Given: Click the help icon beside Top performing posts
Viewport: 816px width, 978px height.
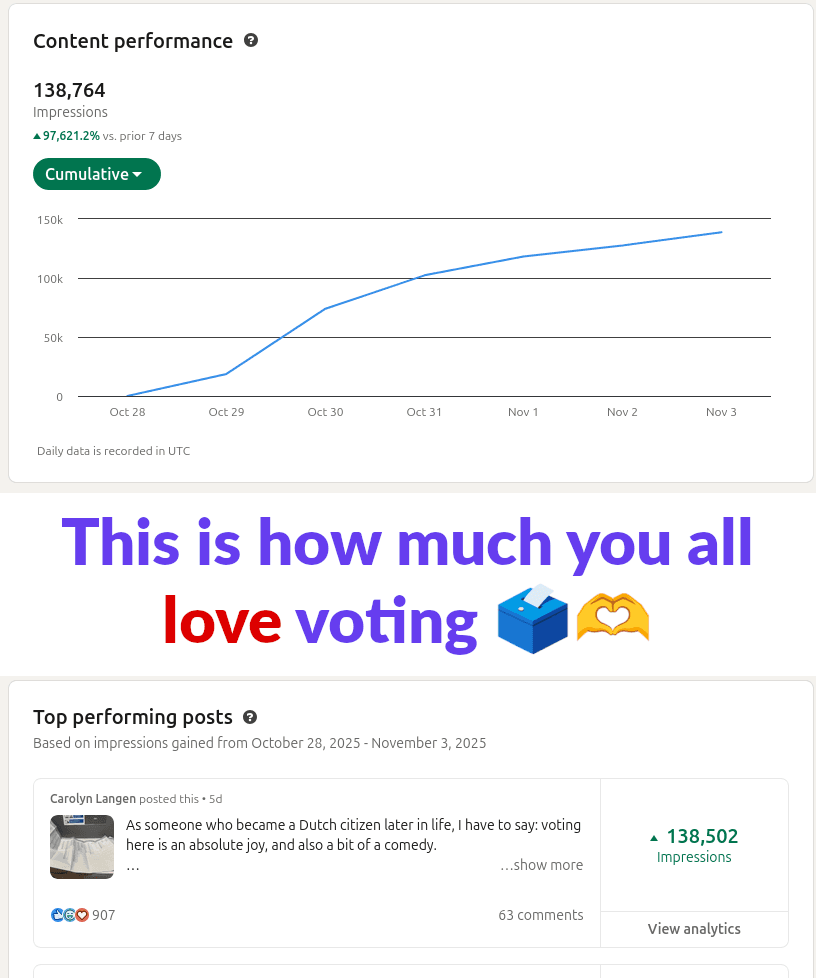Looking at the screenshot, I should click(250, 717).
